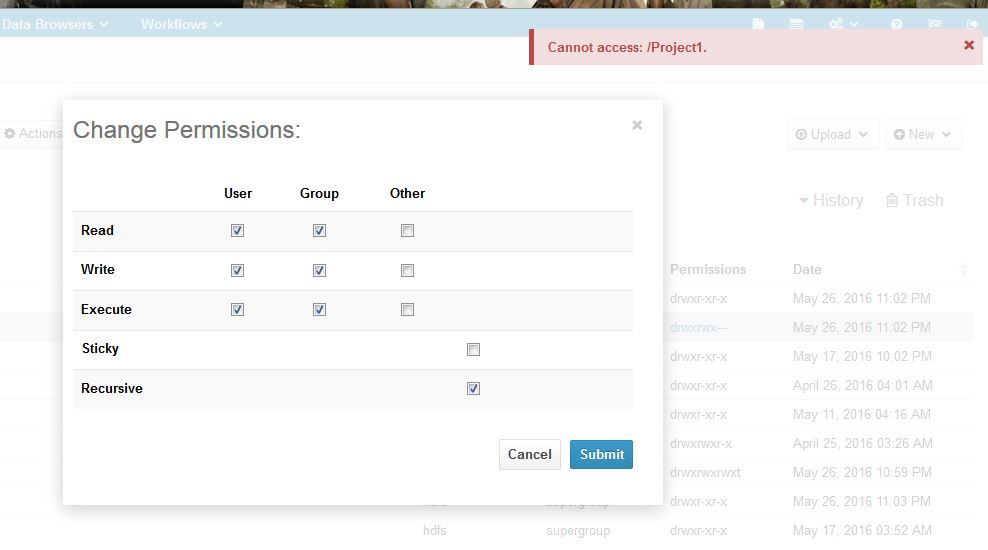Uncheck the User Read permission
This screenshot has height=550, width=988.
pyautogui.click(x=237, y=230)
